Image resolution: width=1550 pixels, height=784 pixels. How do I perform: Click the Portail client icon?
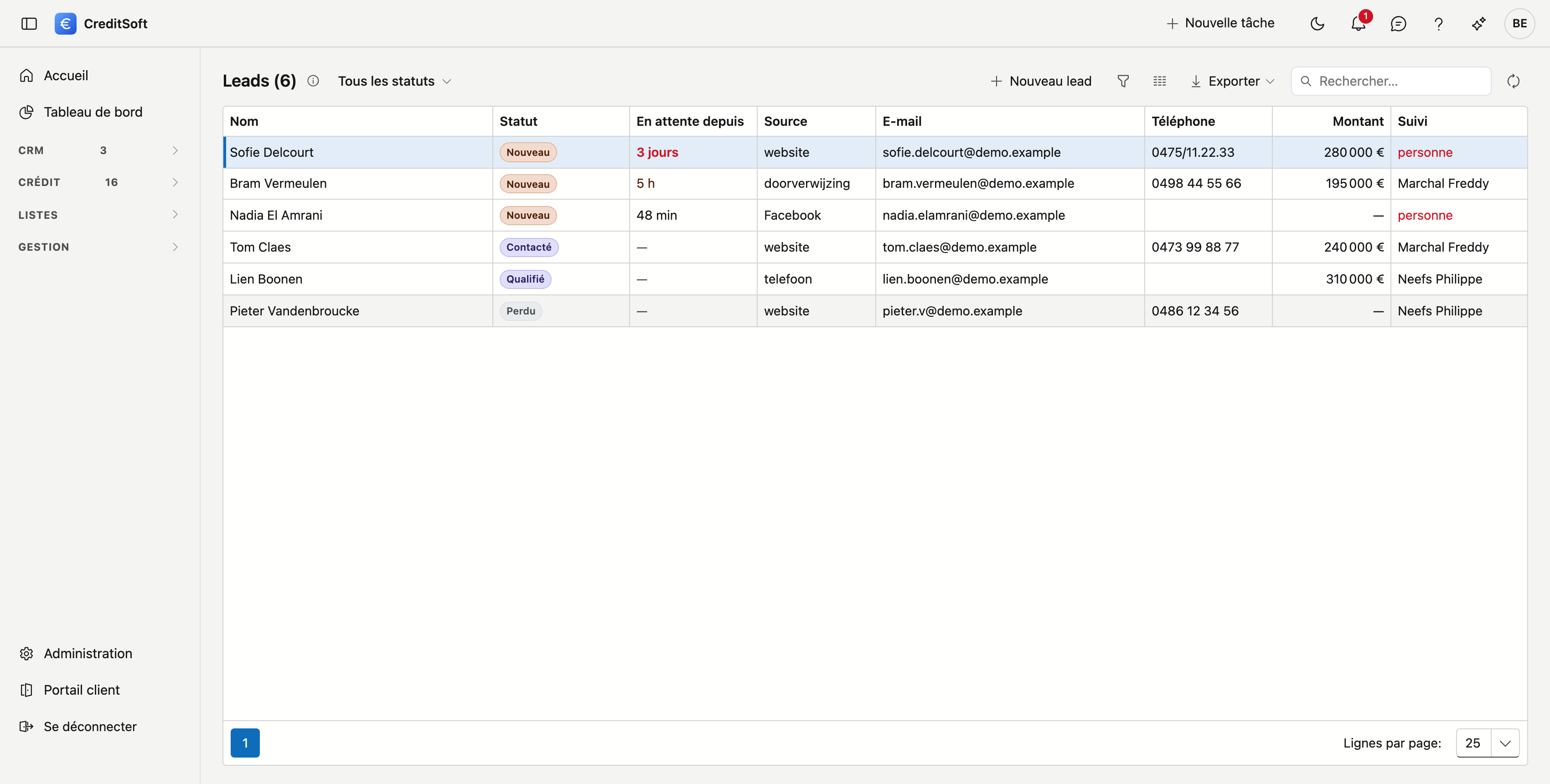pyautogui.click(x=26, y=690)
